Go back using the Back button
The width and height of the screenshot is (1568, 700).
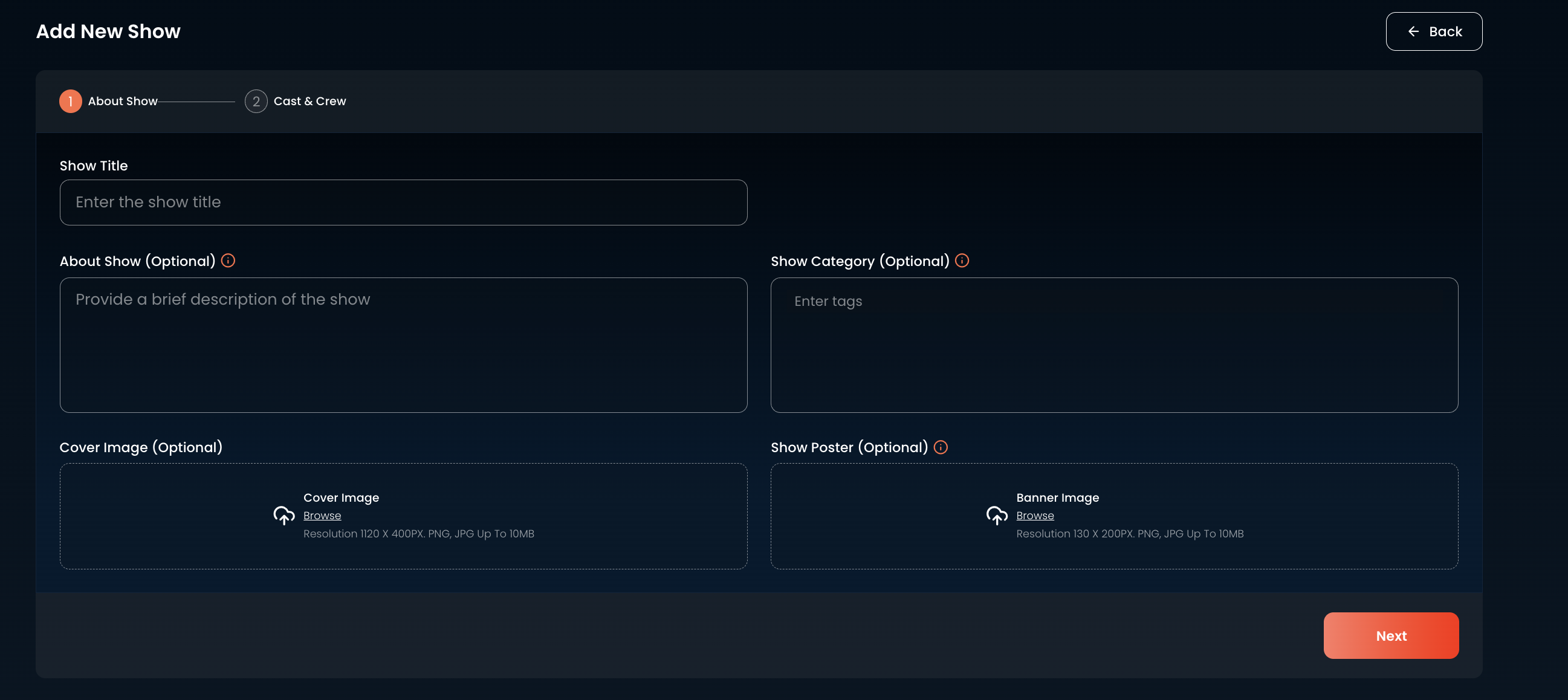[x=1433, y=31]
